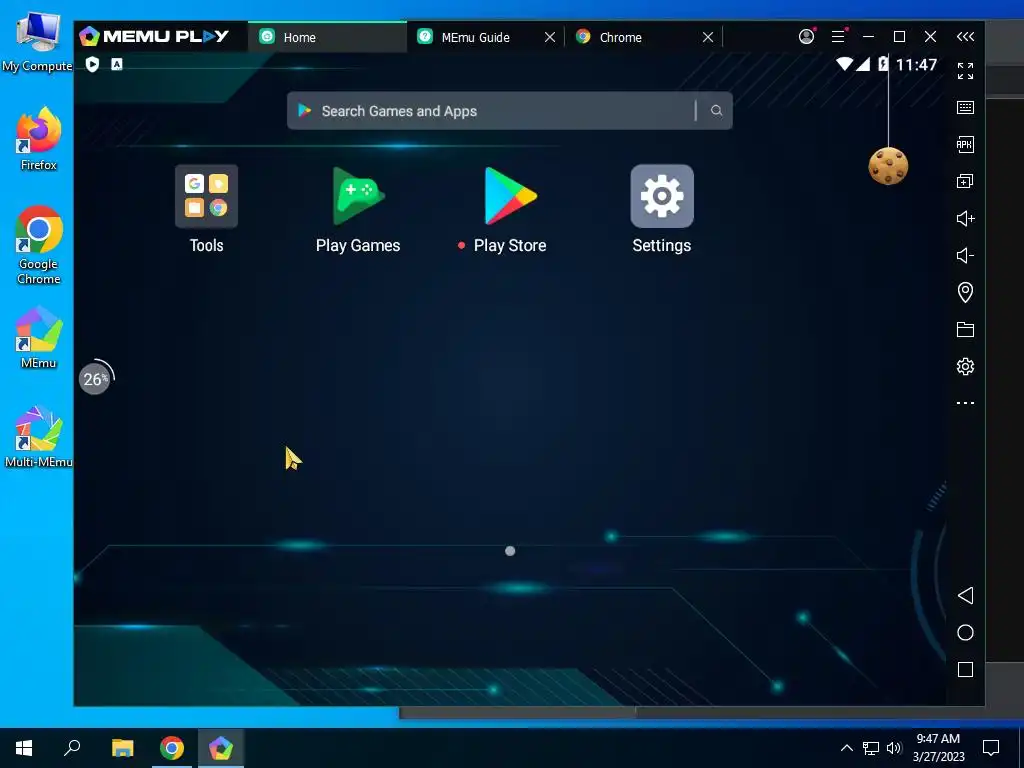Launch the Play Games app
The height and width of the screenshot is (768, 1024).
358,196
